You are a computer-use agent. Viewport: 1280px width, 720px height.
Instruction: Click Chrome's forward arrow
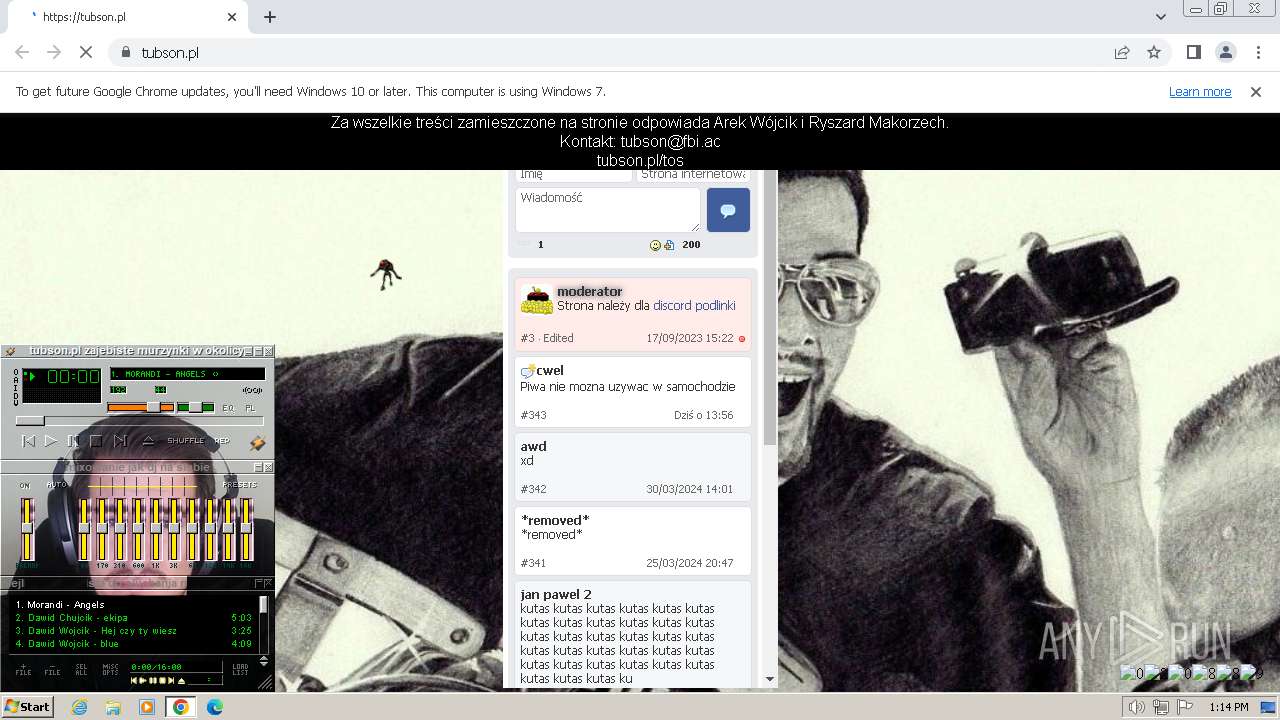point(54,52)
